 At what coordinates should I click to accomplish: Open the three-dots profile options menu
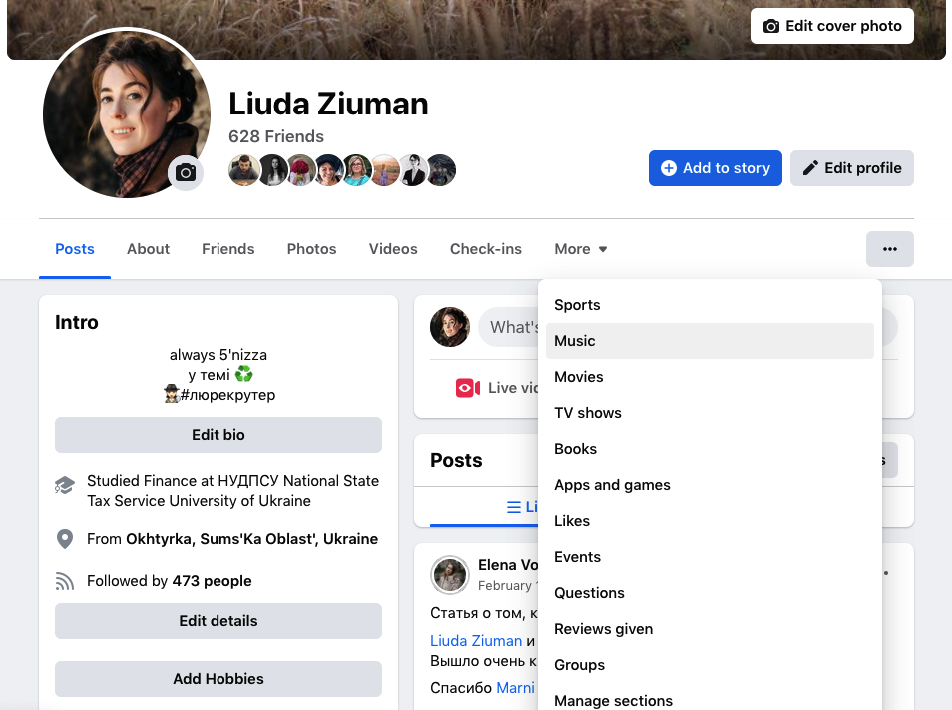click(x=889, y=249)
